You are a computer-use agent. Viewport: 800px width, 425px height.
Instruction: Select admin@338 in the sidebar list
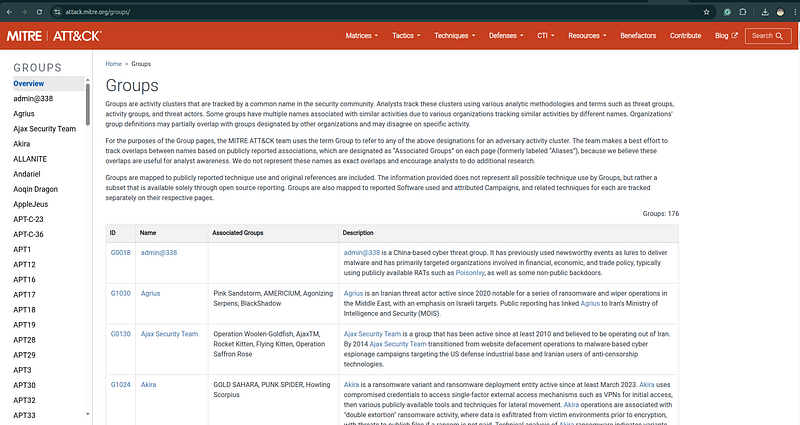[x=33, y=98]
